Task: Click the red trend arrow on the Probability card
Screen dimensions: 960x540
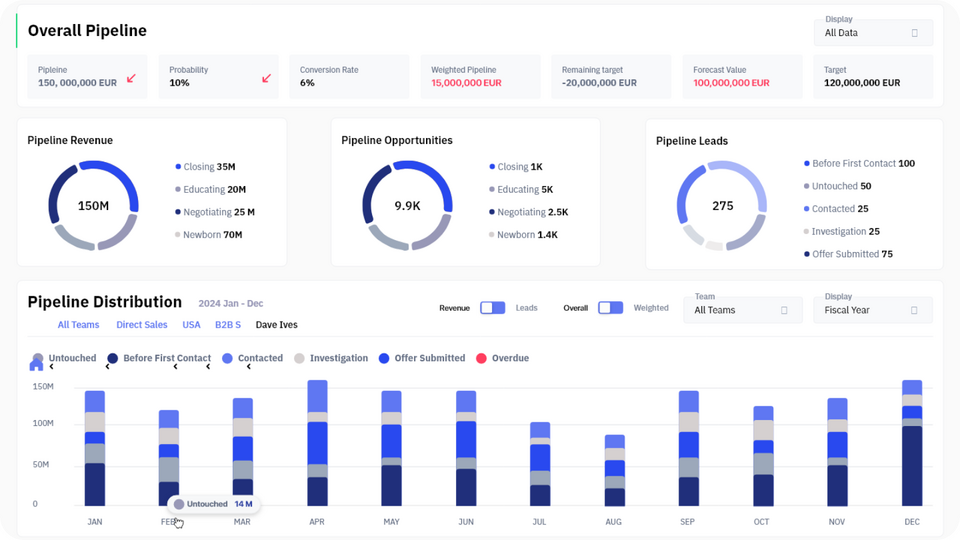Action: [266, 78]
